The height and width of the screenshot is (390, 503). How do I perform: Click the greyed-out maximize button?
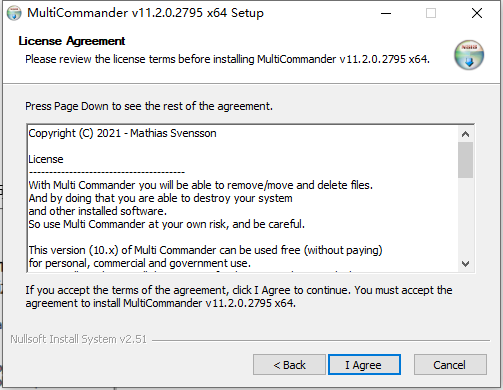(x=431, y=13)
